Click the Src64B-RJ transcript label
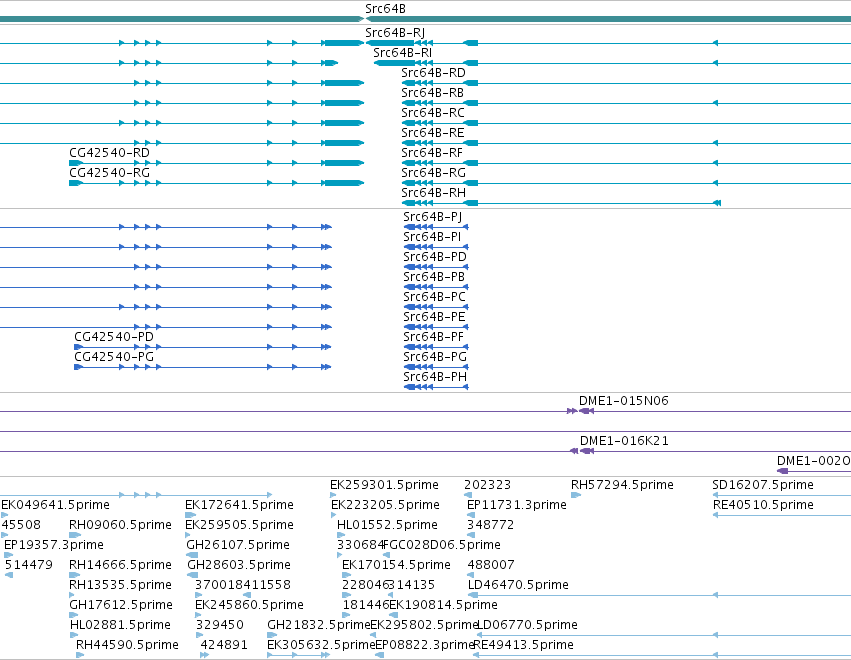The width and height of the screenshot is (851, 660). pos(395,33)
